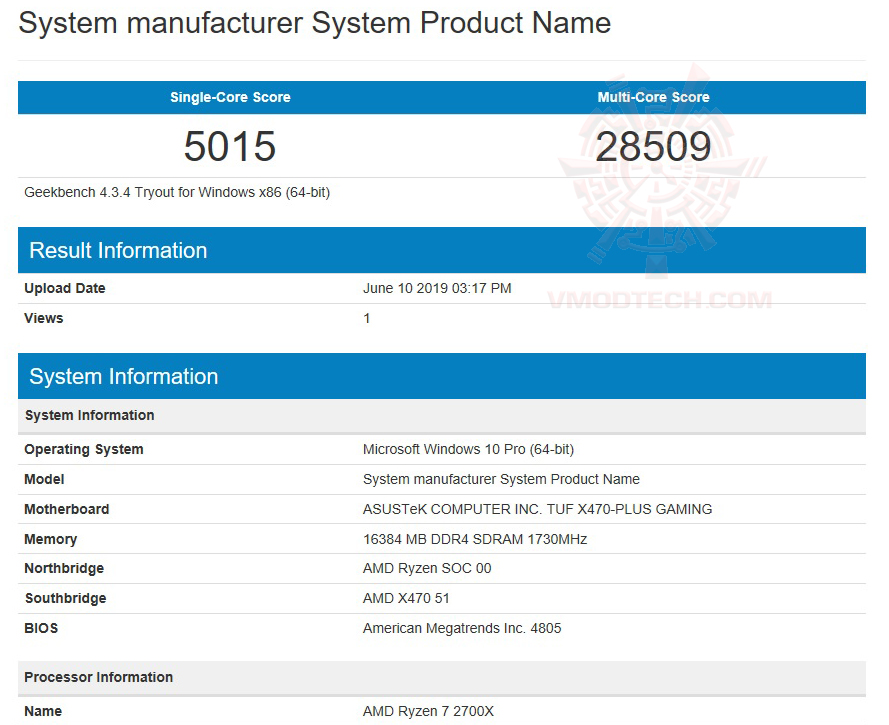The image size is (889, 725).
Task: Click the Geekbench 4.3.4 Tryout version text
Action: tap(177, 192)
